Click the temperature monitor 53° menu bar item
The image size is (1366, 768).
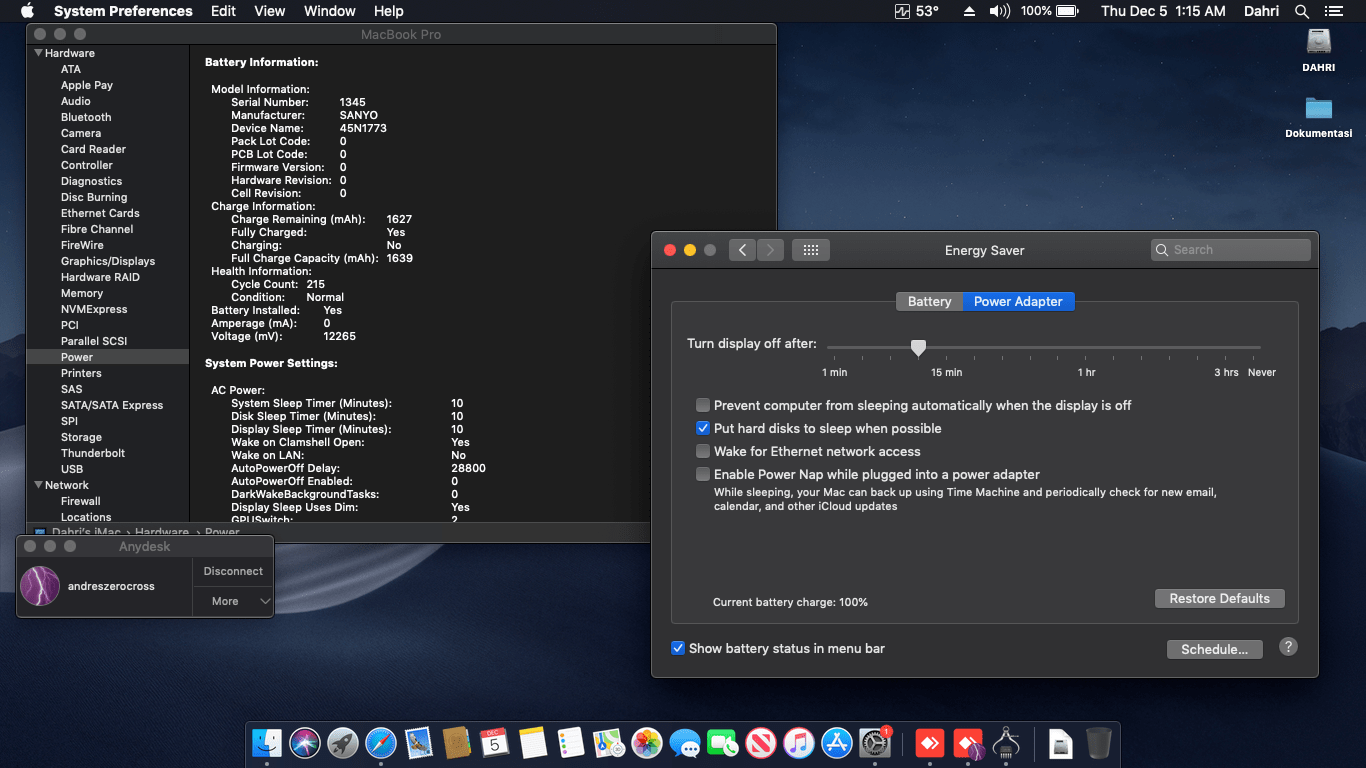click(x=917, y=11)
